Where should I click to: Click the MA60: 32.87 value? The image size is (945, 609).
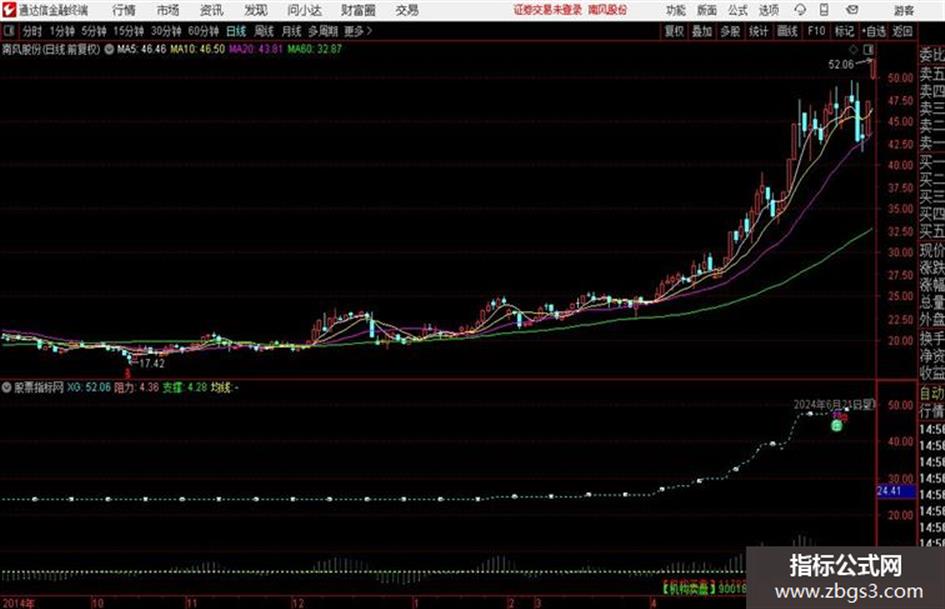pyautogui.click(x=315, y=49)
